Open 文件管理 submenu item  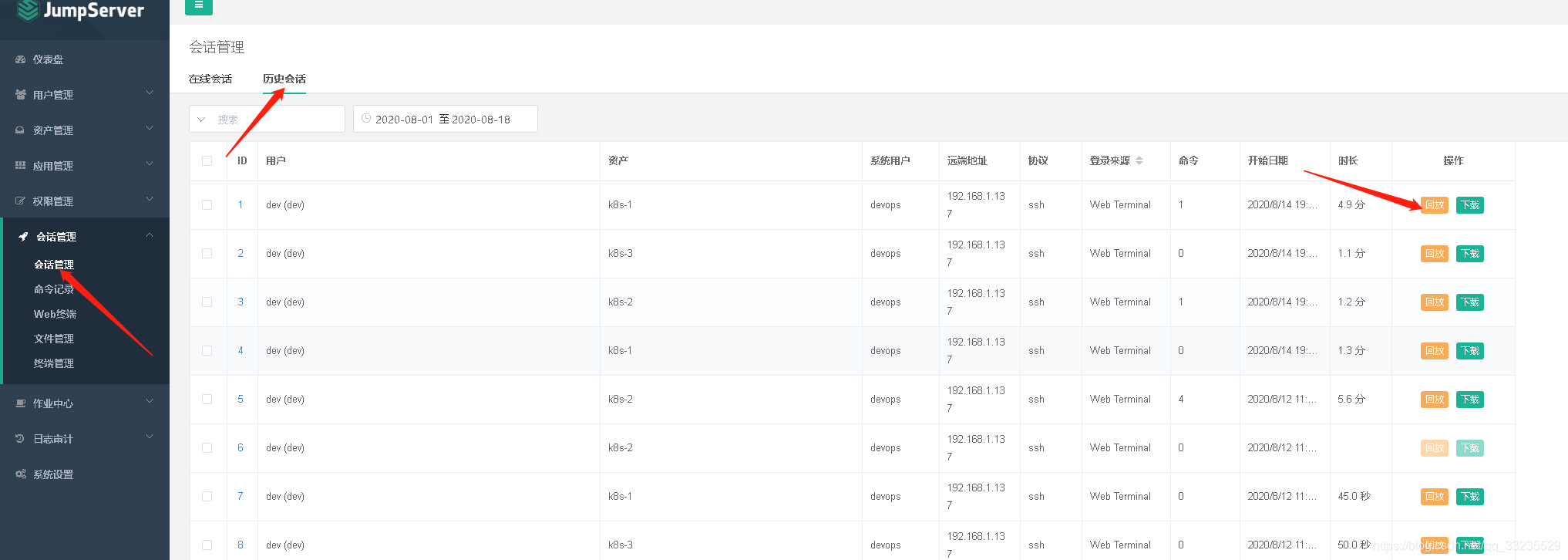[x=54, y=339]
